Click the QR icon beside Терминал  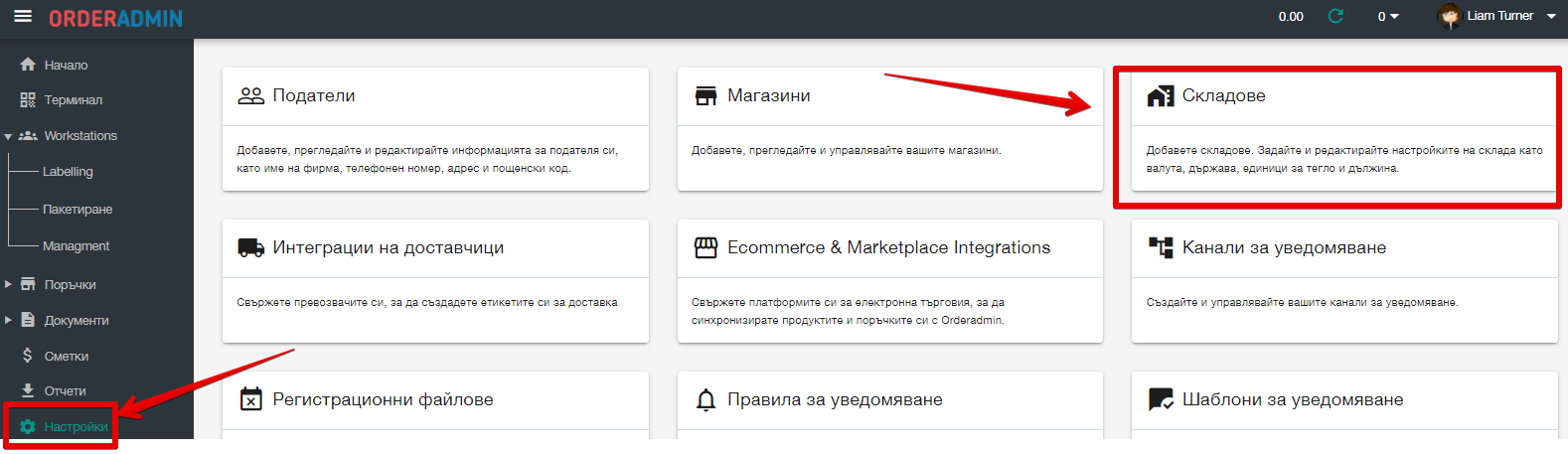28,99
